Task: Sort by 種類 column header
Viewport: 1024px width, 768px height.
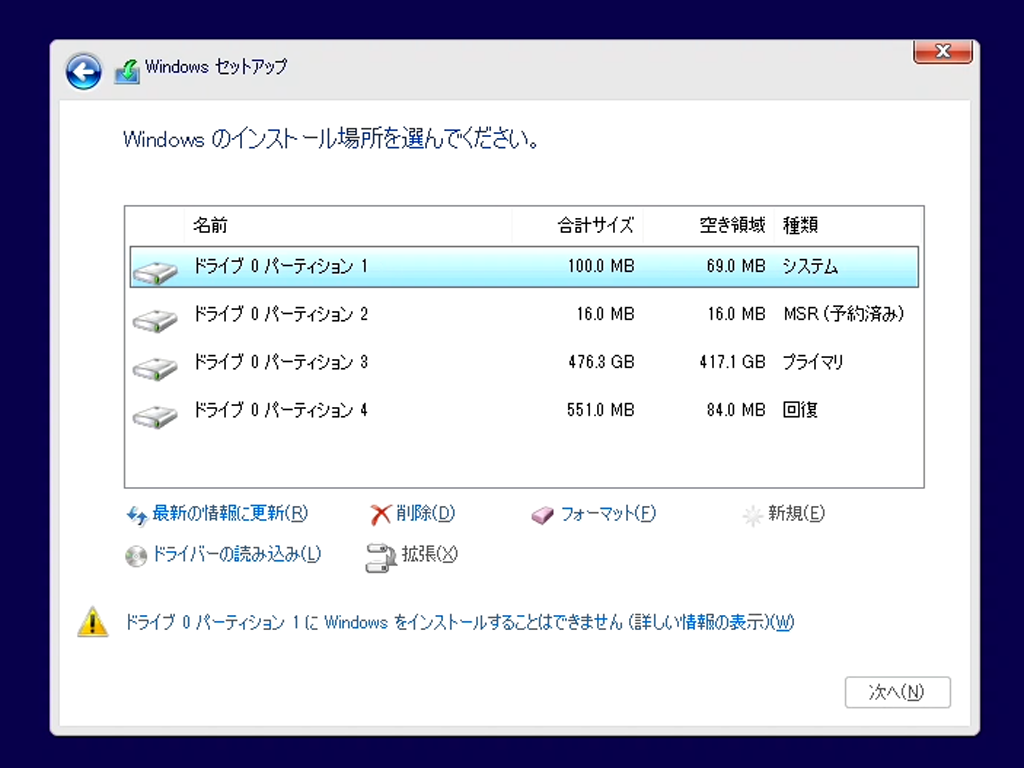Action: click(848, 225)
